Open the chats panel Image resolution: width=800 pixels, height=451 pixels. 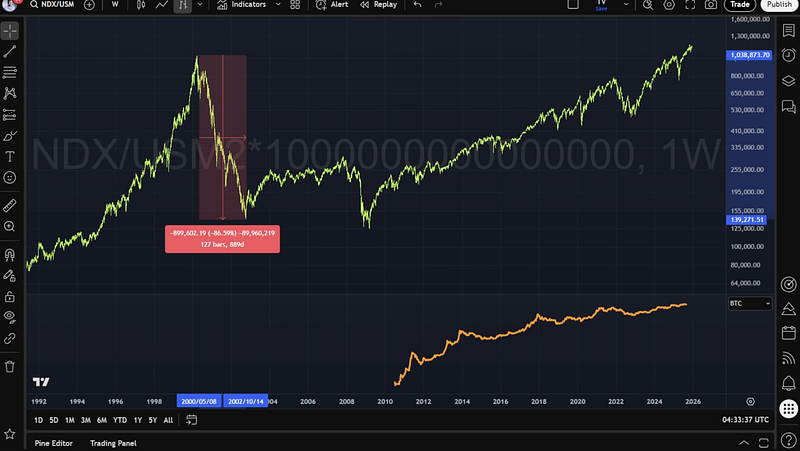[x=788, y=106]
